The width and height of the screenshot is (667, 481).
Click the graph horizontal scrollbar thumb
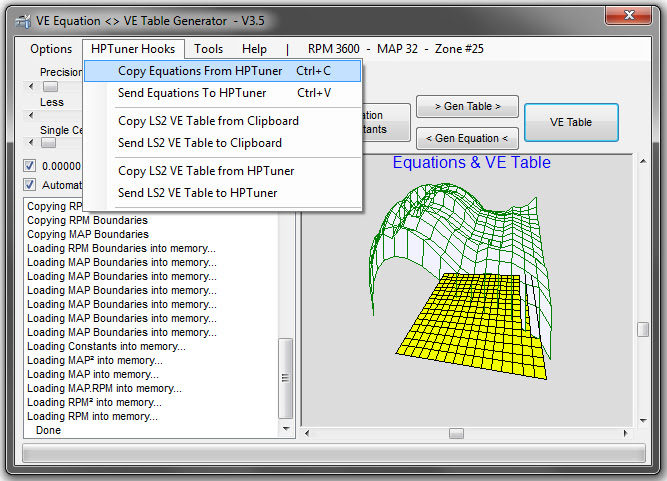pyautogui.click(x=456, y=433)
